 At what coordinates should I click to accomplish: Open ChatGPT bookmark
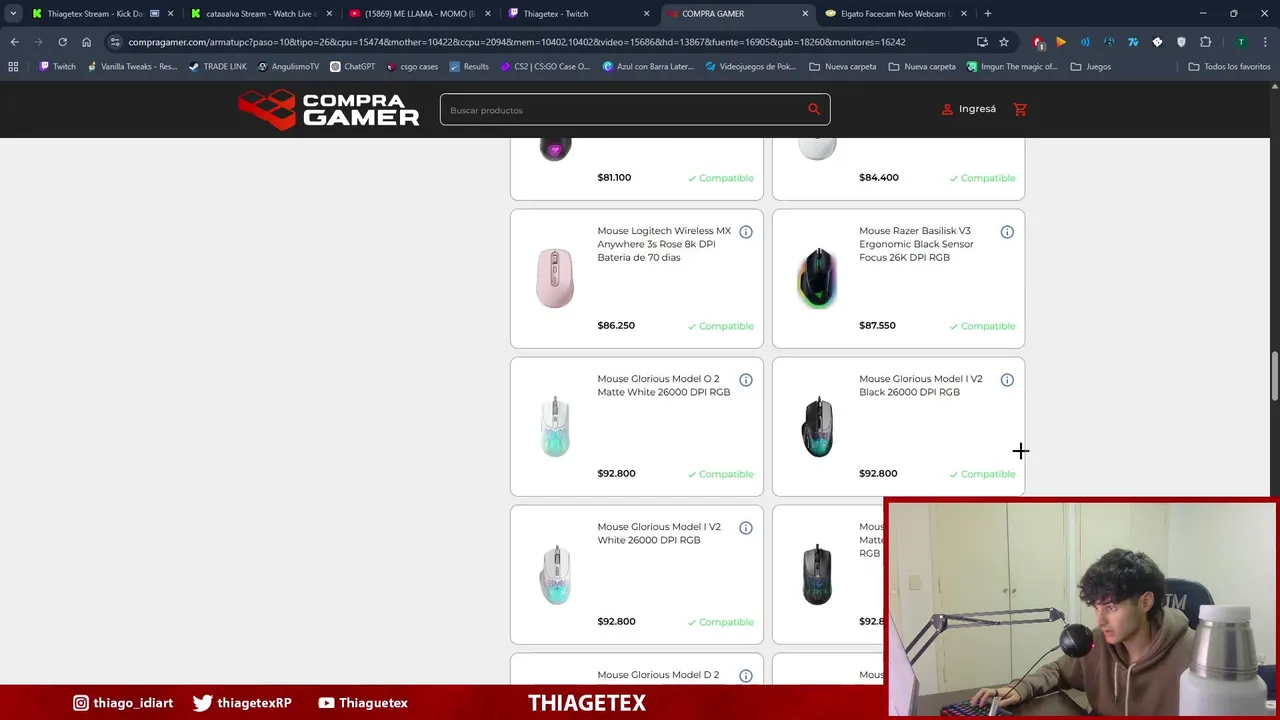(352, 66)
